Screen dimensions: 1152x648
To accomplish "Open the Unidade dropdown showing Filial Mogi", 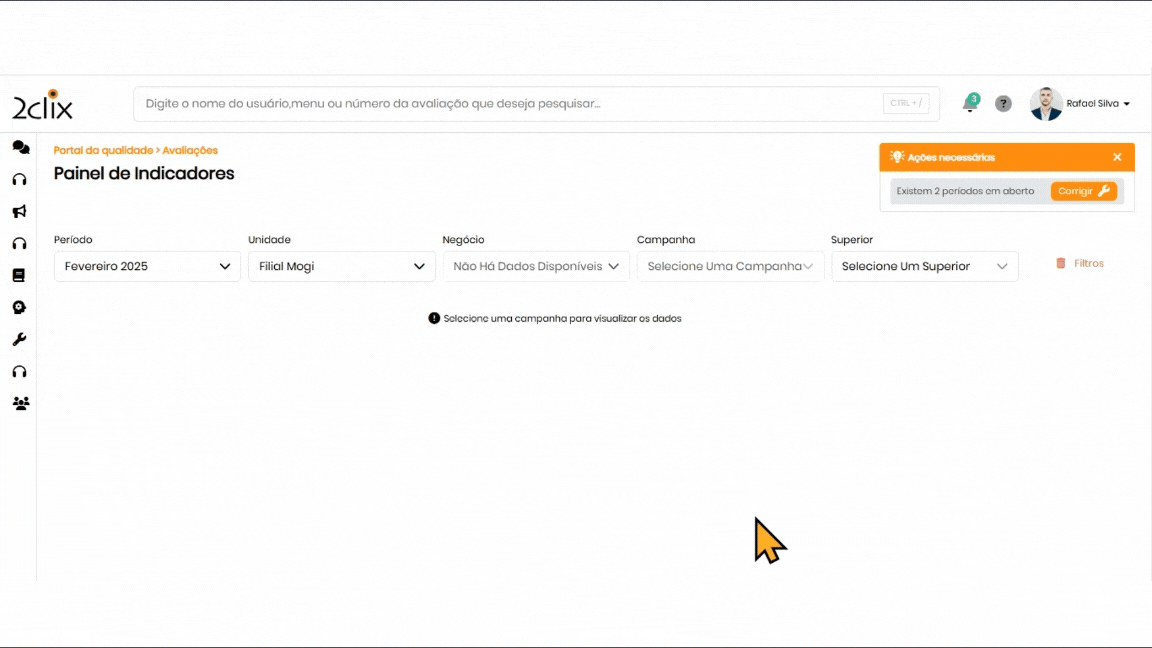I will pyautogui.click(x=341, y=267).
